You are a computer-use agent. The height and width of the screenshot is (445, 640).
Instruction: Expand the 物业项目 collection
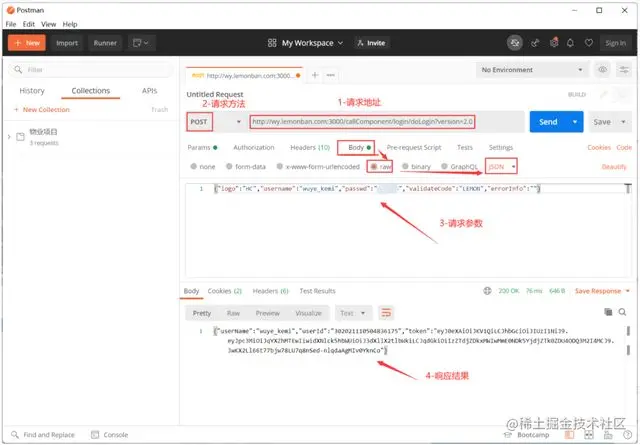(9, 137)
